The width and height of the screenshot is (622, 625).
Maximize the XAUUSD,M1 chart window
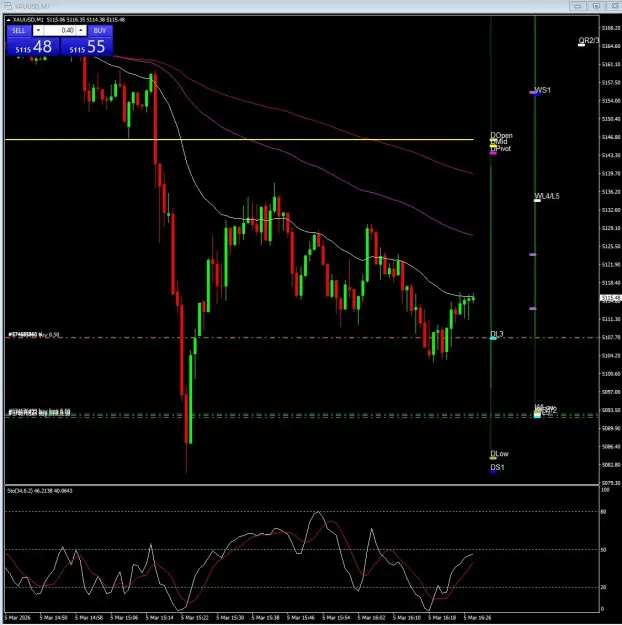click(x=596, y=6)
